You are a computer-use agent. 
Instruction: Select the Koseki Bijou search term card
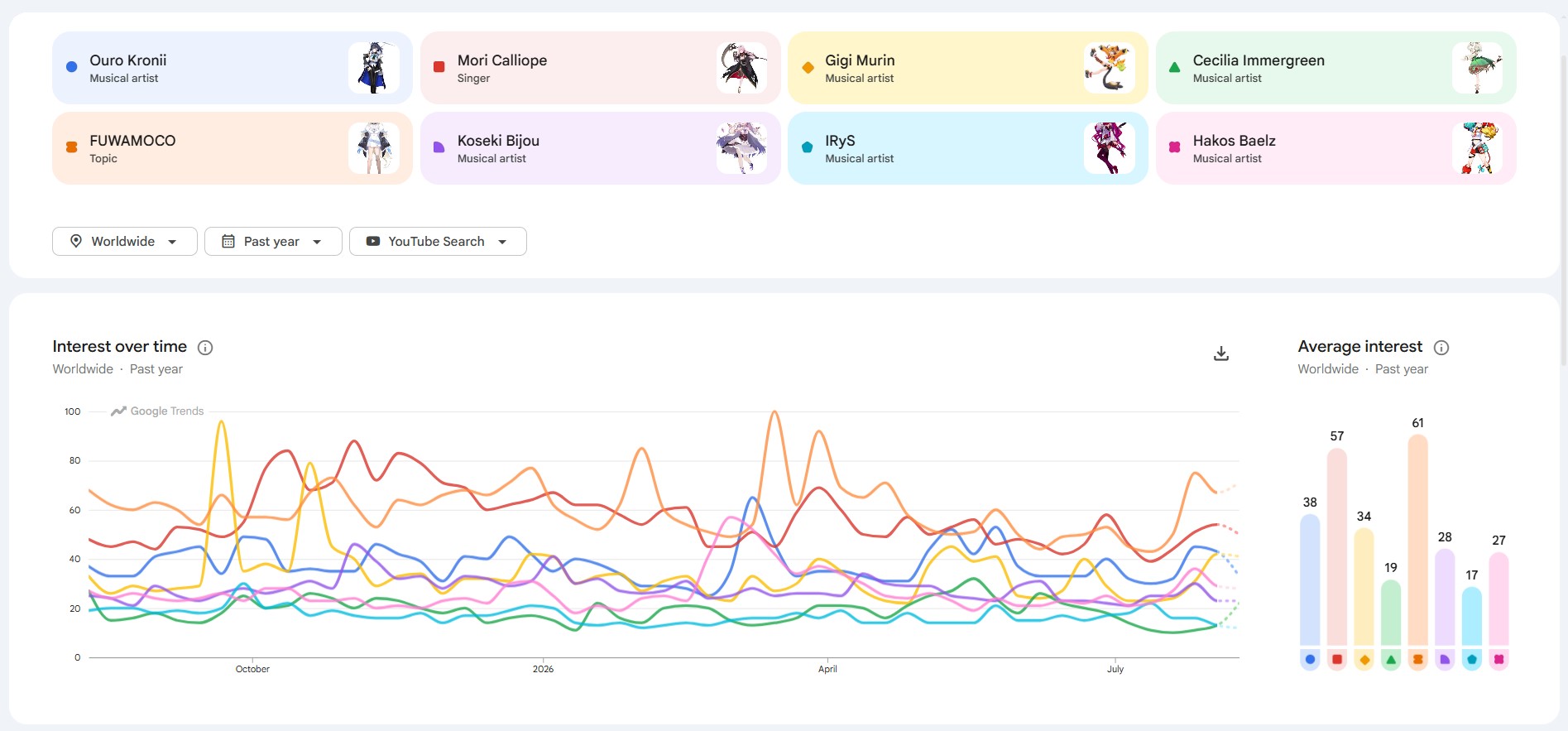tap(601, 148)
